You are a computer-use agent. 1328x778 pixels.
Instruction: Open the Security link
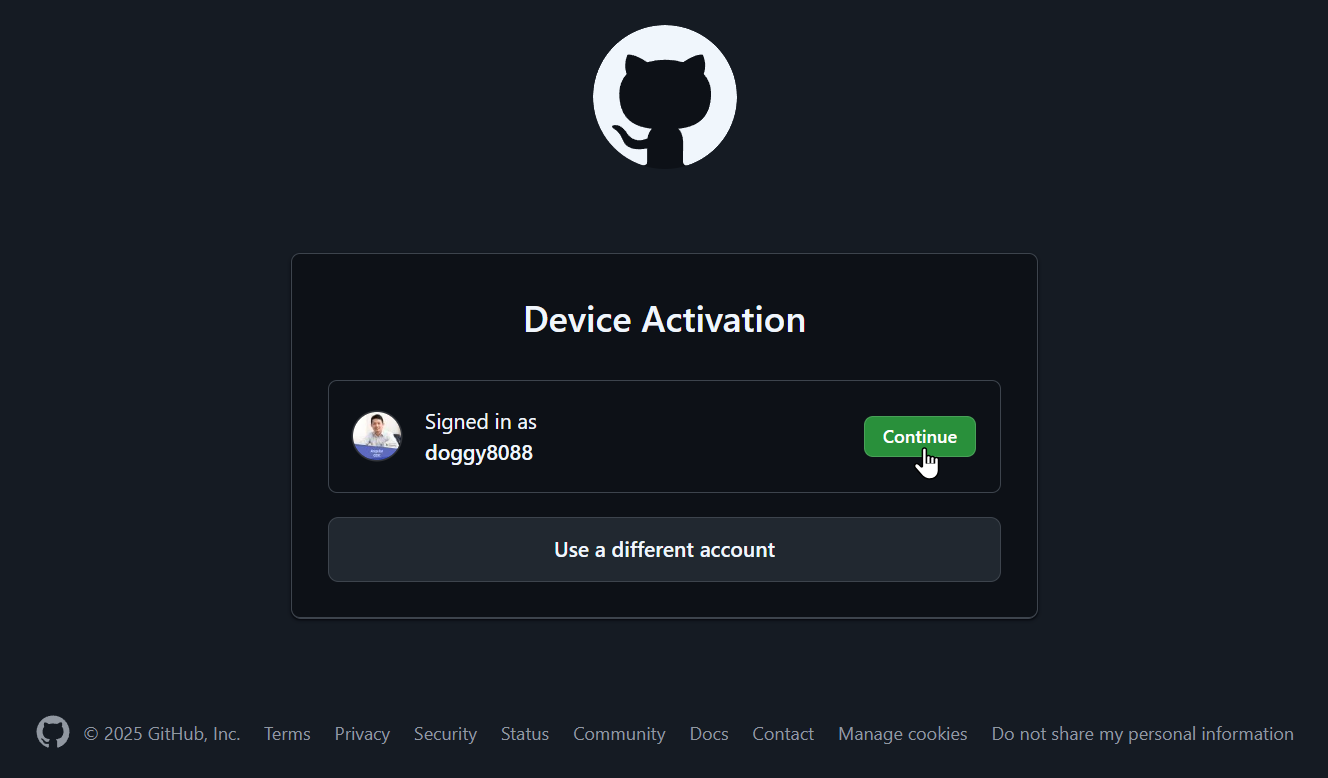(445, 733)
